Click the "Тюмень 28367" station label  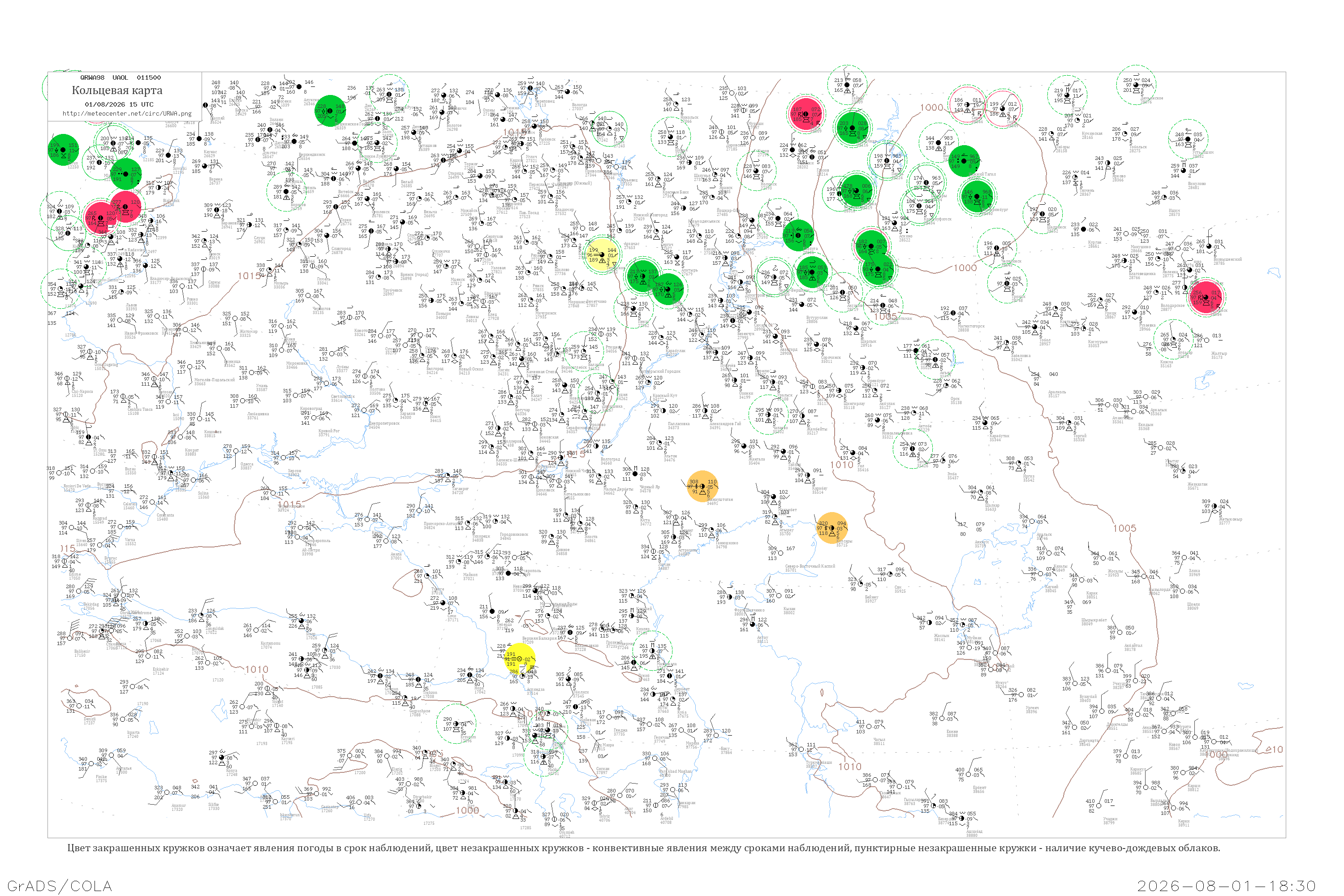click(1086, 192)
